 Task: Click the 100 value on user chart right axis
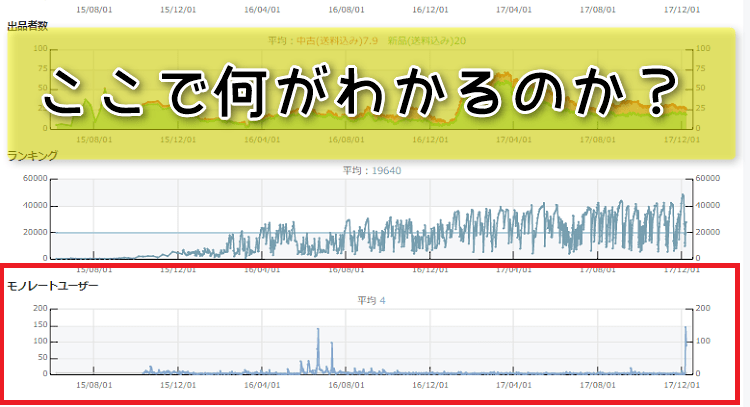pyautogui.click(x=708, y=341)
